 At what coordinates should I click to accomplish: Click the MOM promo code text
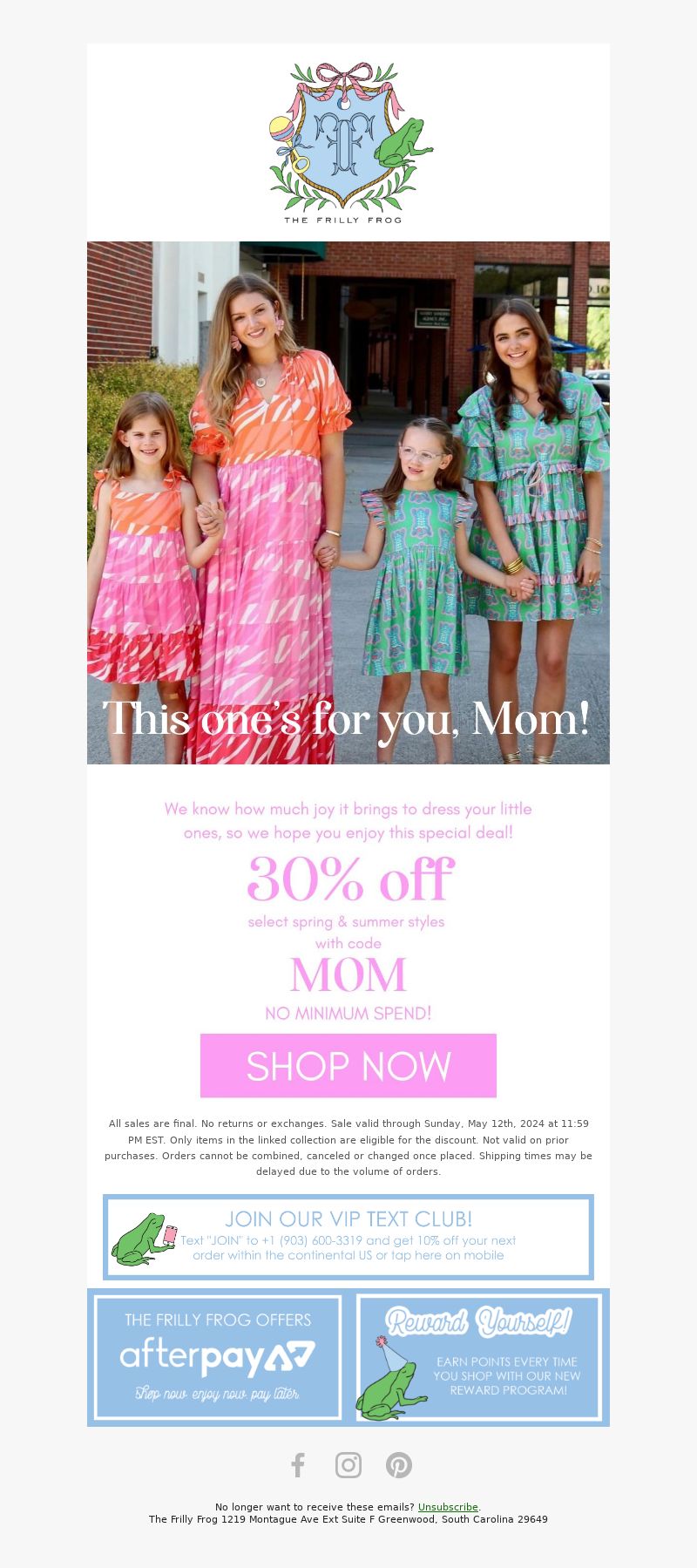(x=348, y=975)
